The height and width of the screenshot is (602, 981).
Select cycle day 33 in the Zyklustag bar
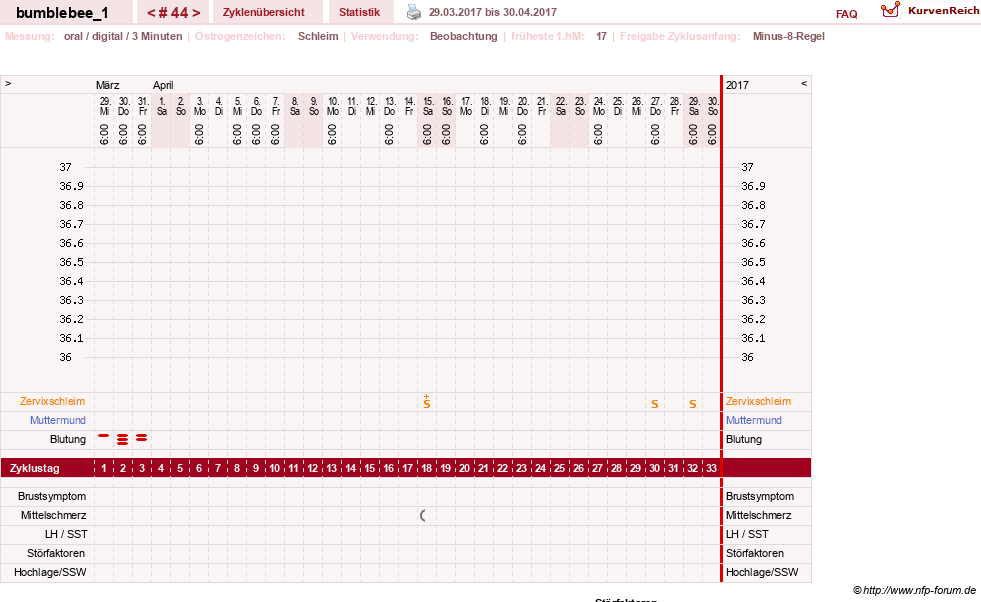click(711, 468)
